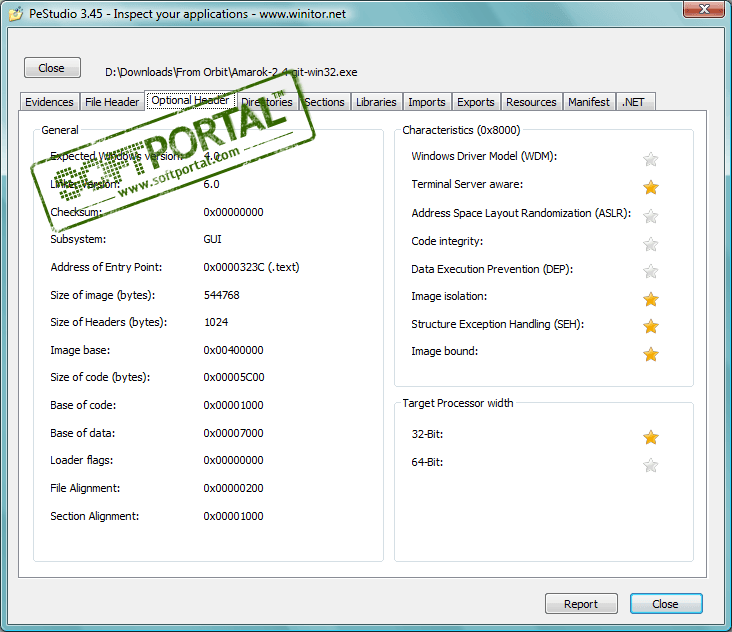The image size is (732, 632).
Task: Click the Image base label
Action: (x=80, y=351)
